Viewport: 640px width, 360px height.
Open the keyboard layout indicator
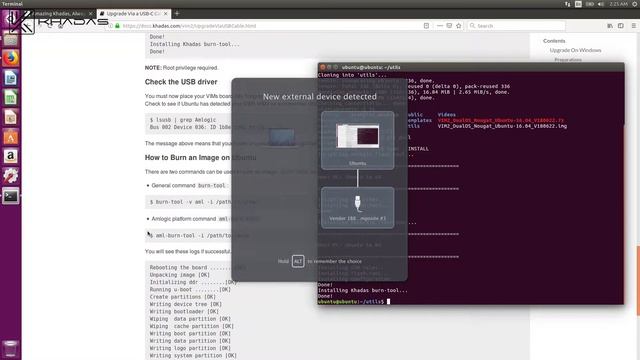[x=578, y=4]
